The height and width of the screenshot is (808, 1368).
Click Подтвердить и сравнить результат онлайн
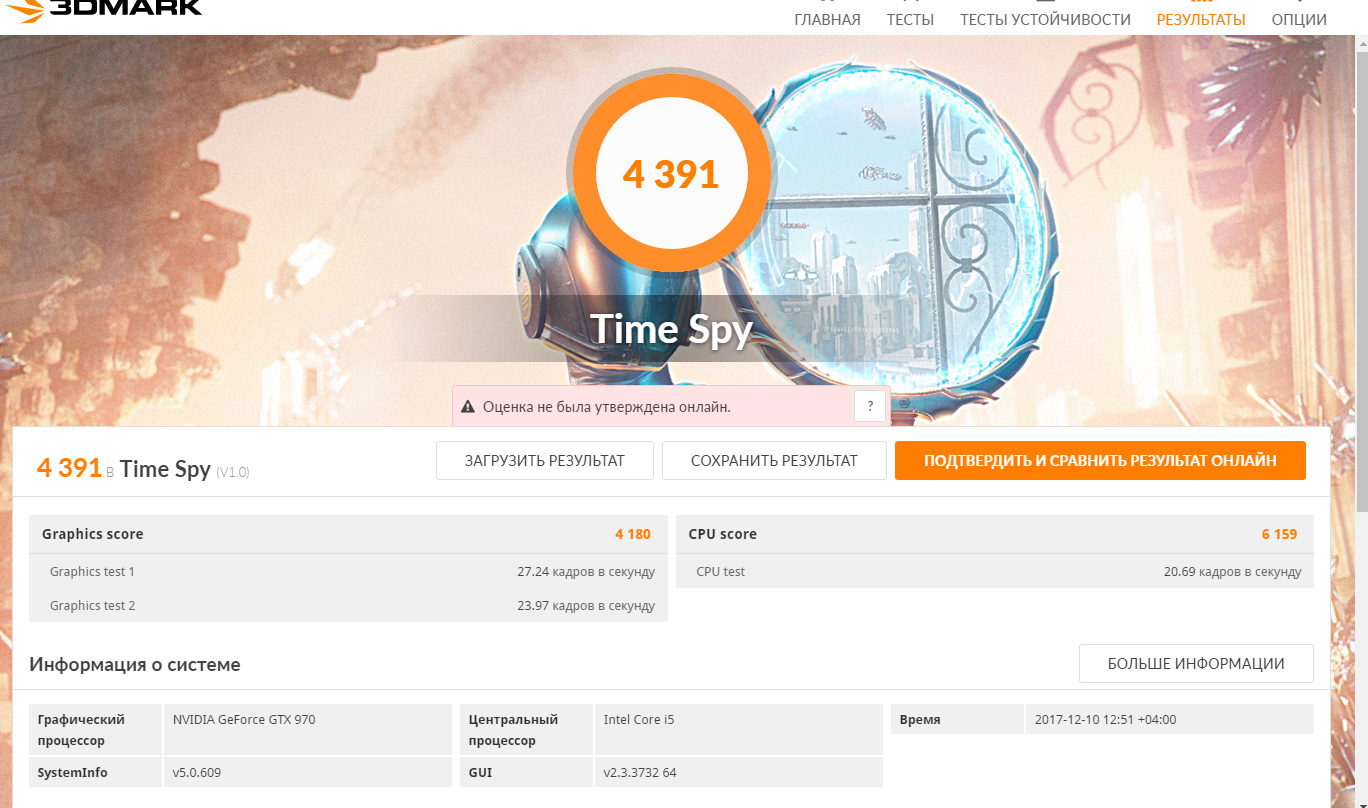1100,461
